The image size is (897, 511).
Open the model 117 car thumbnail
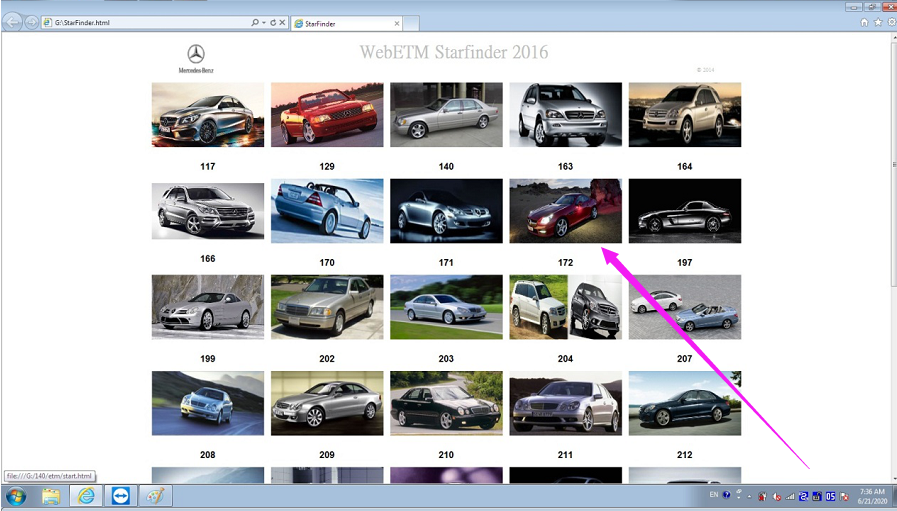208,114
